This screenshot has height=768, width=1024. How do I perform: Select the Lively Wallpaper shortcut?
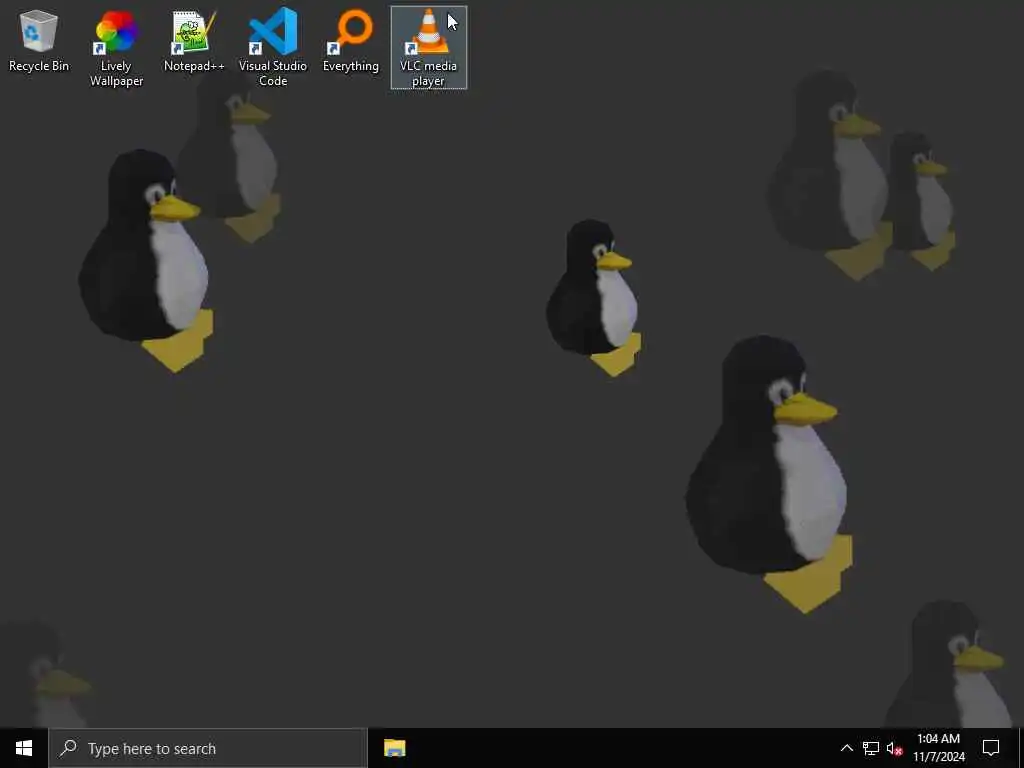tap(116, 48)
